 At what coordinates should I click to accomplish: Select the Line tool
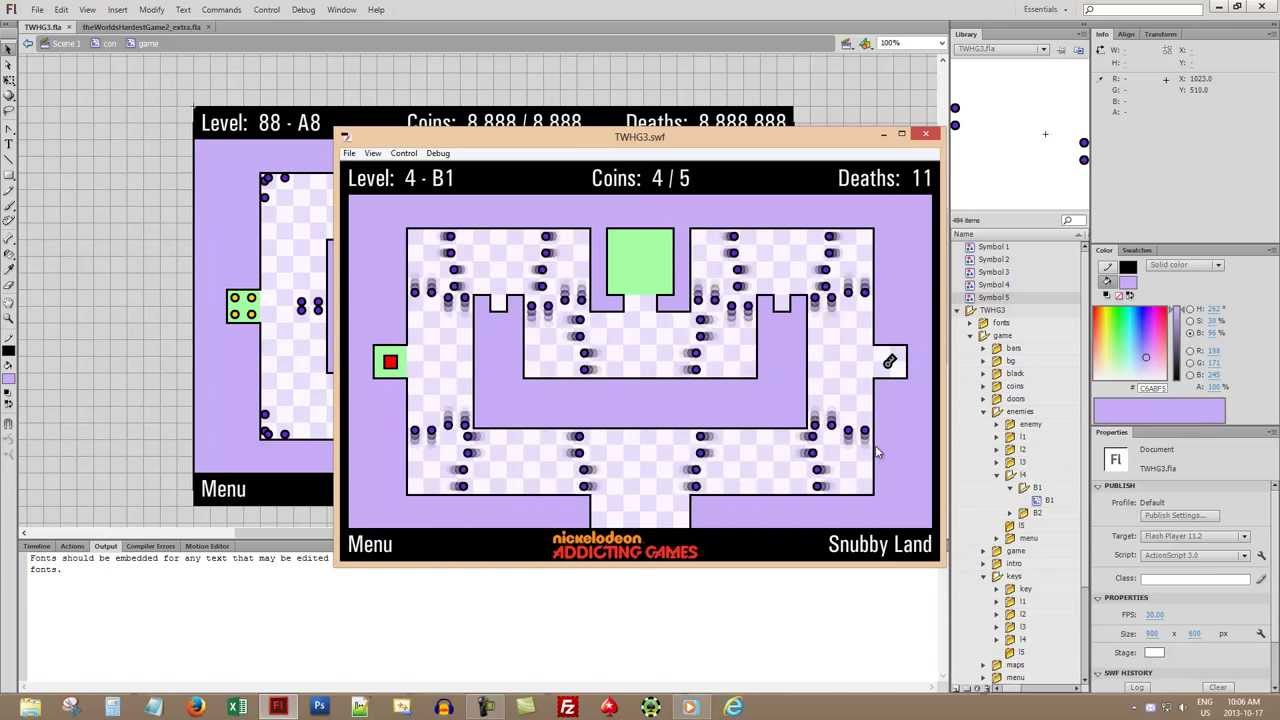pos(9,160)
